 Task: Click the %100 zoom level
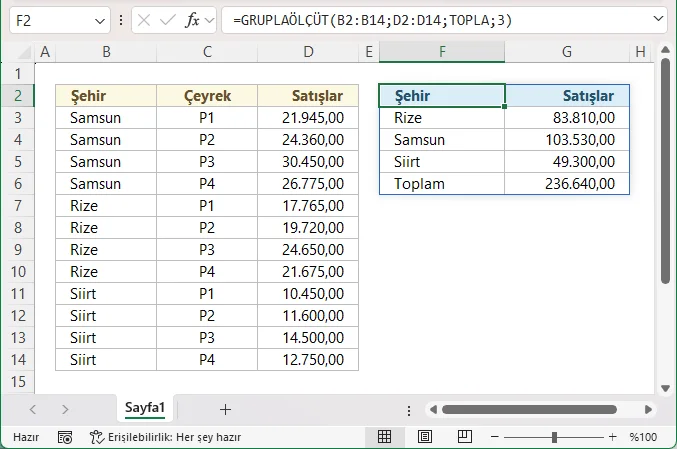tap(643, 437)
